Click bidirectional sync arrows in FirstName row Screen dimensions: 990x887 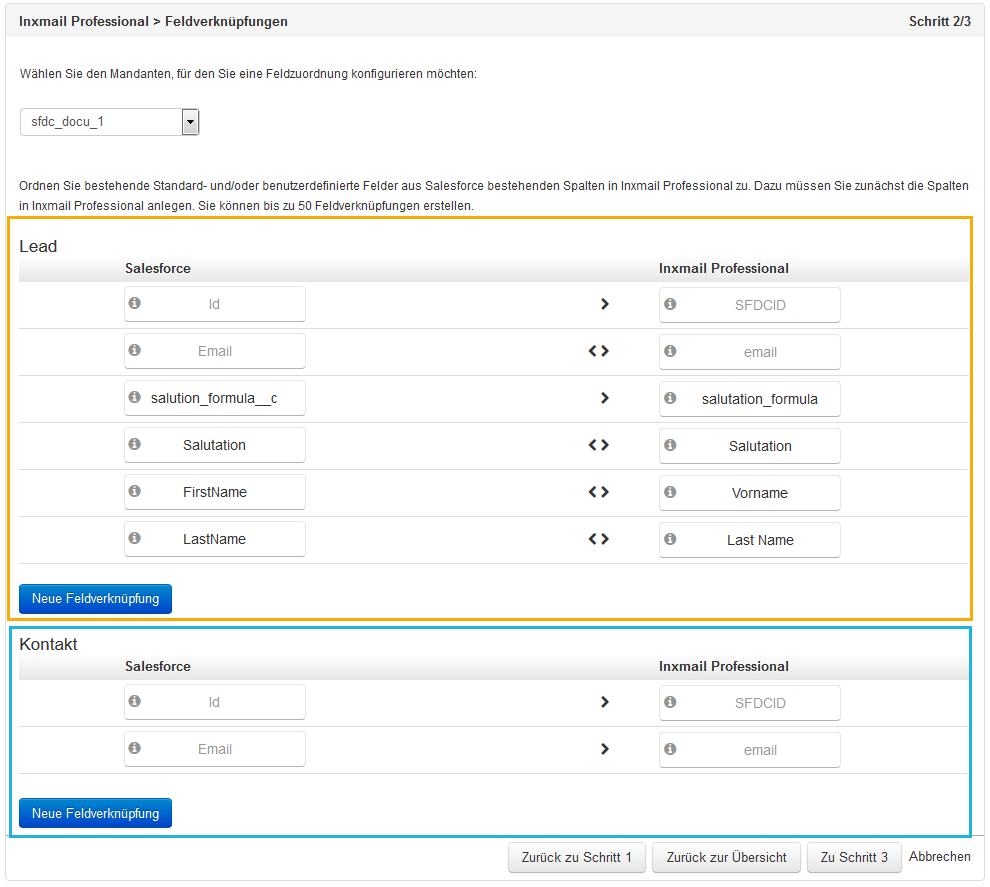pos(599,492)
